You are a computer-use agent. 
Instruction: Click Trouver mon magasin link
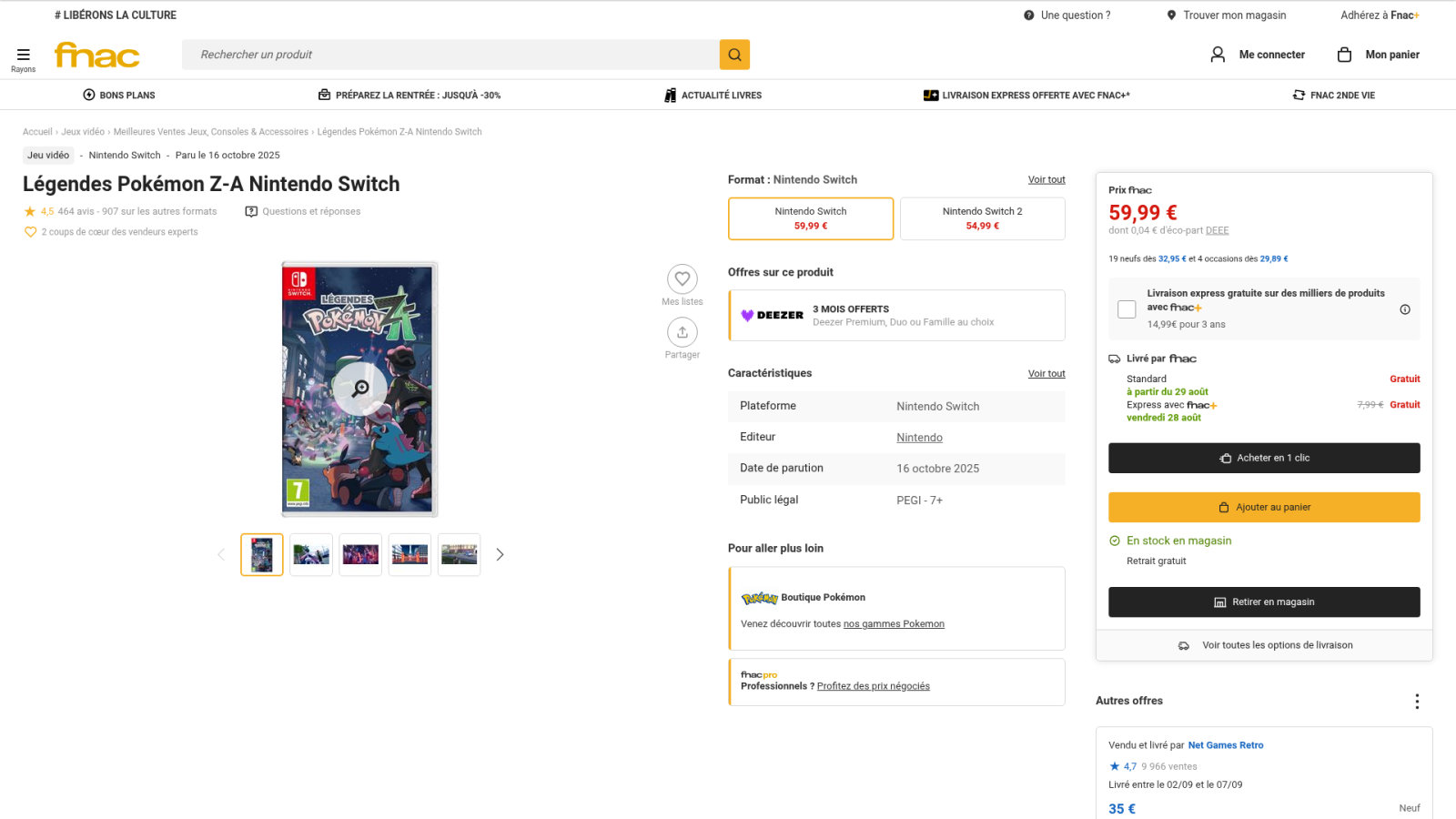point(1234,15)
